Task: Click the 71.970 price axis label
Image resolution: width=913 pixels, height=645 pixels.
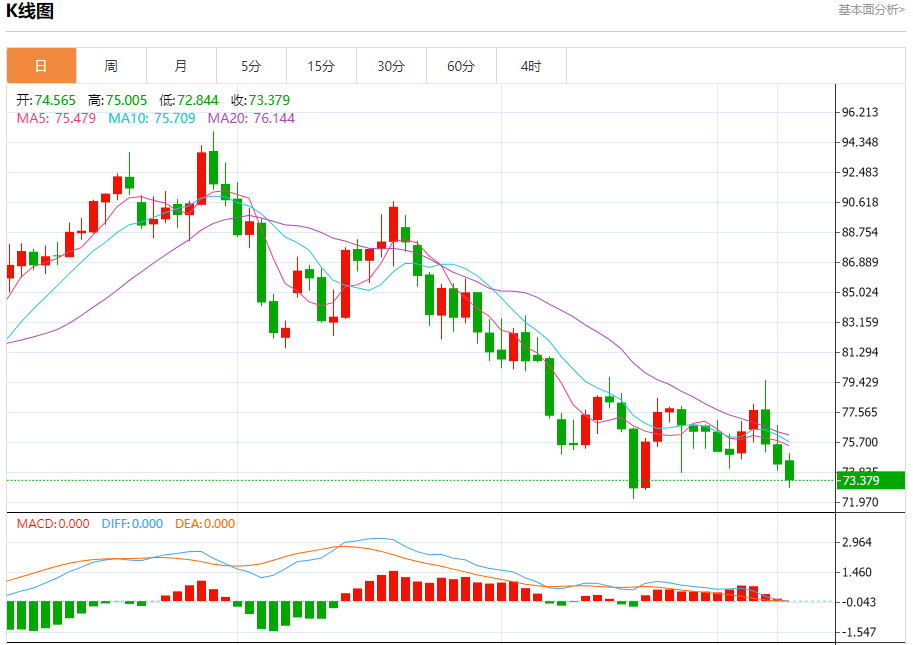Action: 860,502
